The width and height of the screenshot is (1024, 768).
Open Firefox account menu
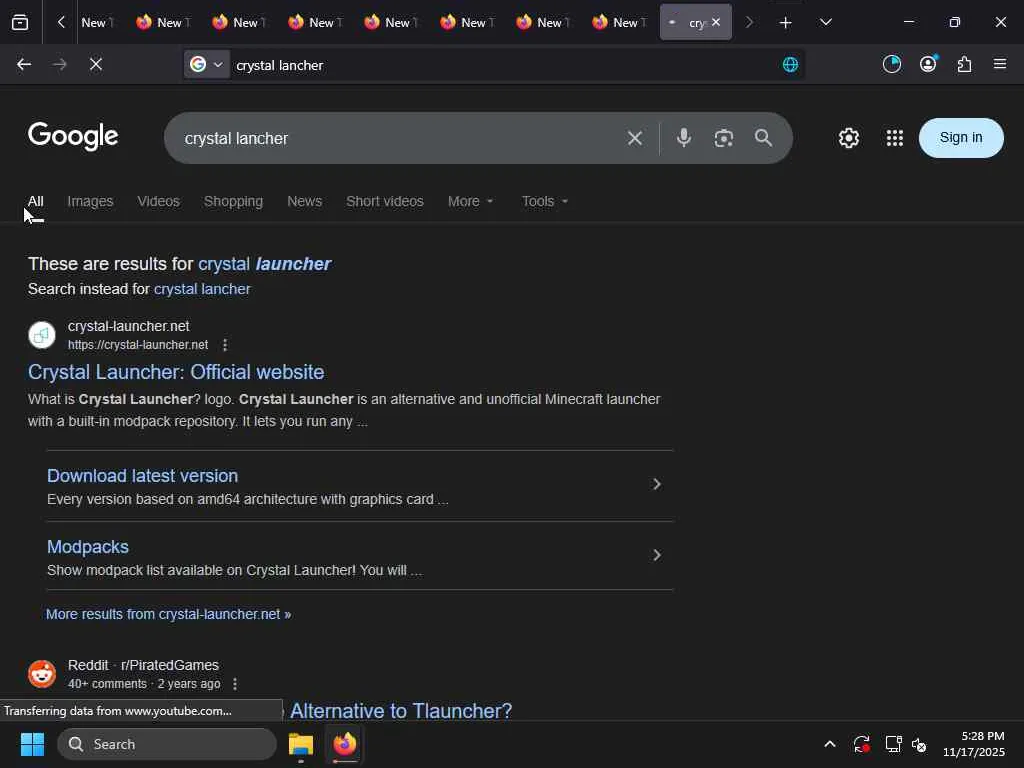(x=928, y=64)
